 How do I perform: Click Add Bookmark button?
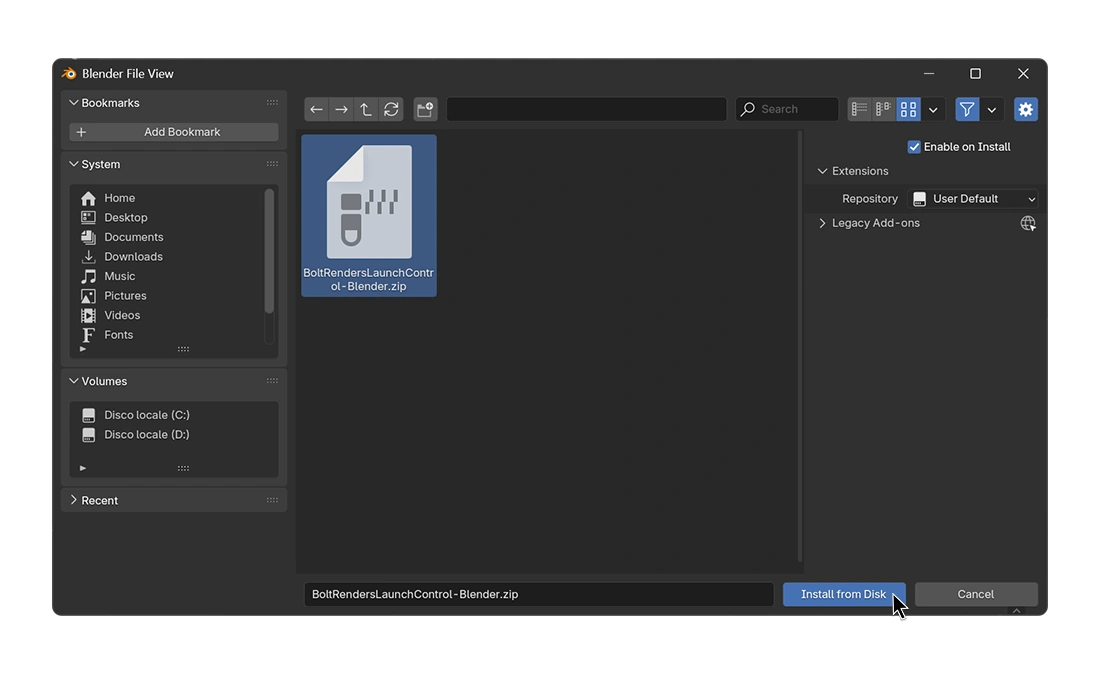click(x=174, y=133)
